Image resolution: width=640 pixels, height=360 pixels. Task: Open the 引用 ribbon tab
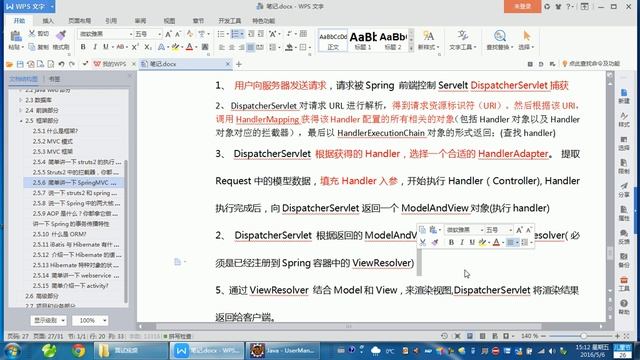click(111, 20)
